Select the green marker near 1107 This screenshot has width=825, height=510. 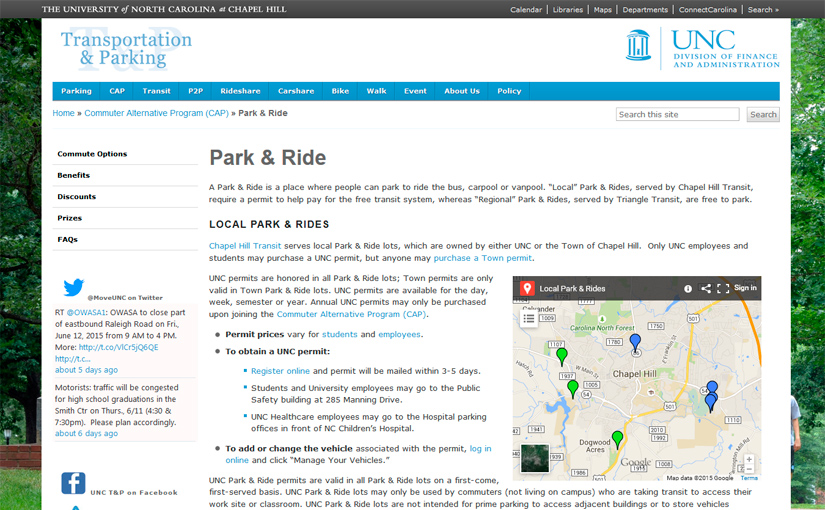coord(561,356)
